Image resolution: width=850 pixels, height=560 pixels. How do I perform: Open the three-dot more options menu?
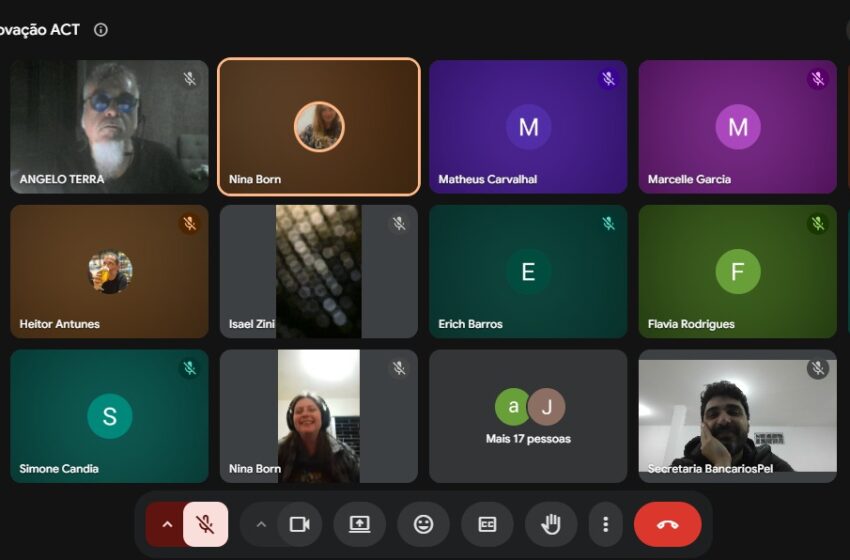click(606, 524)
